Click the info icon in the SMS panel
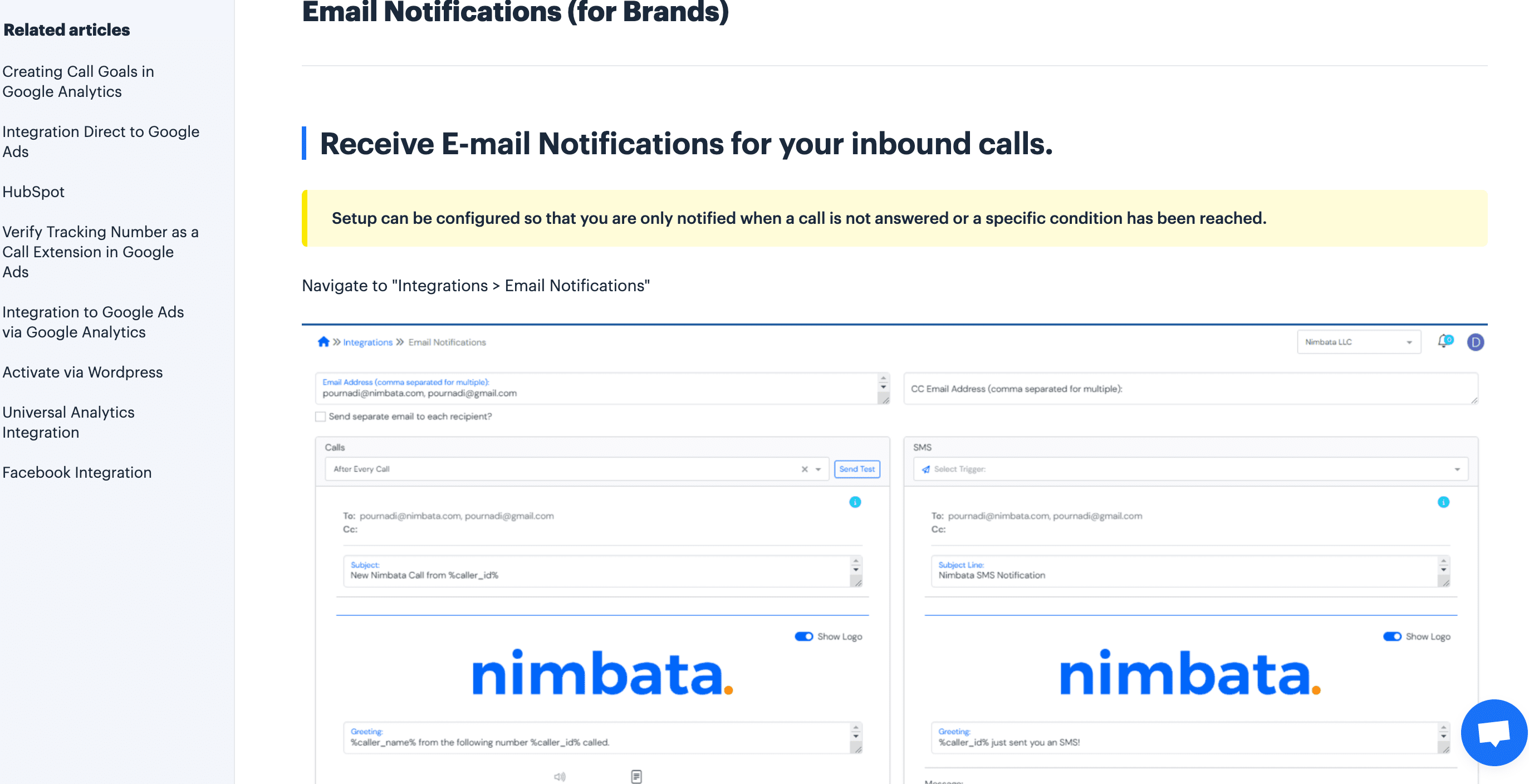1529x784 pixels. pos(1443,502)
